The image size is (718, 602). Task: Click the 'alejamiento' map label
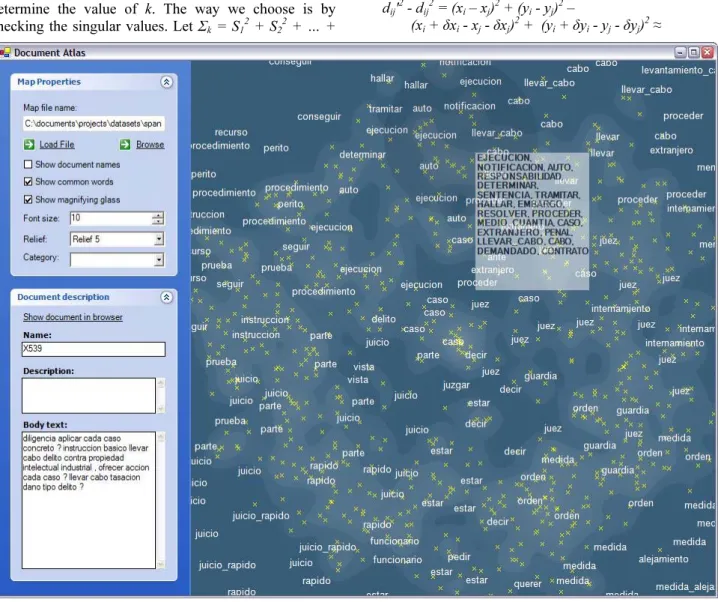click(x=664, y=559)
